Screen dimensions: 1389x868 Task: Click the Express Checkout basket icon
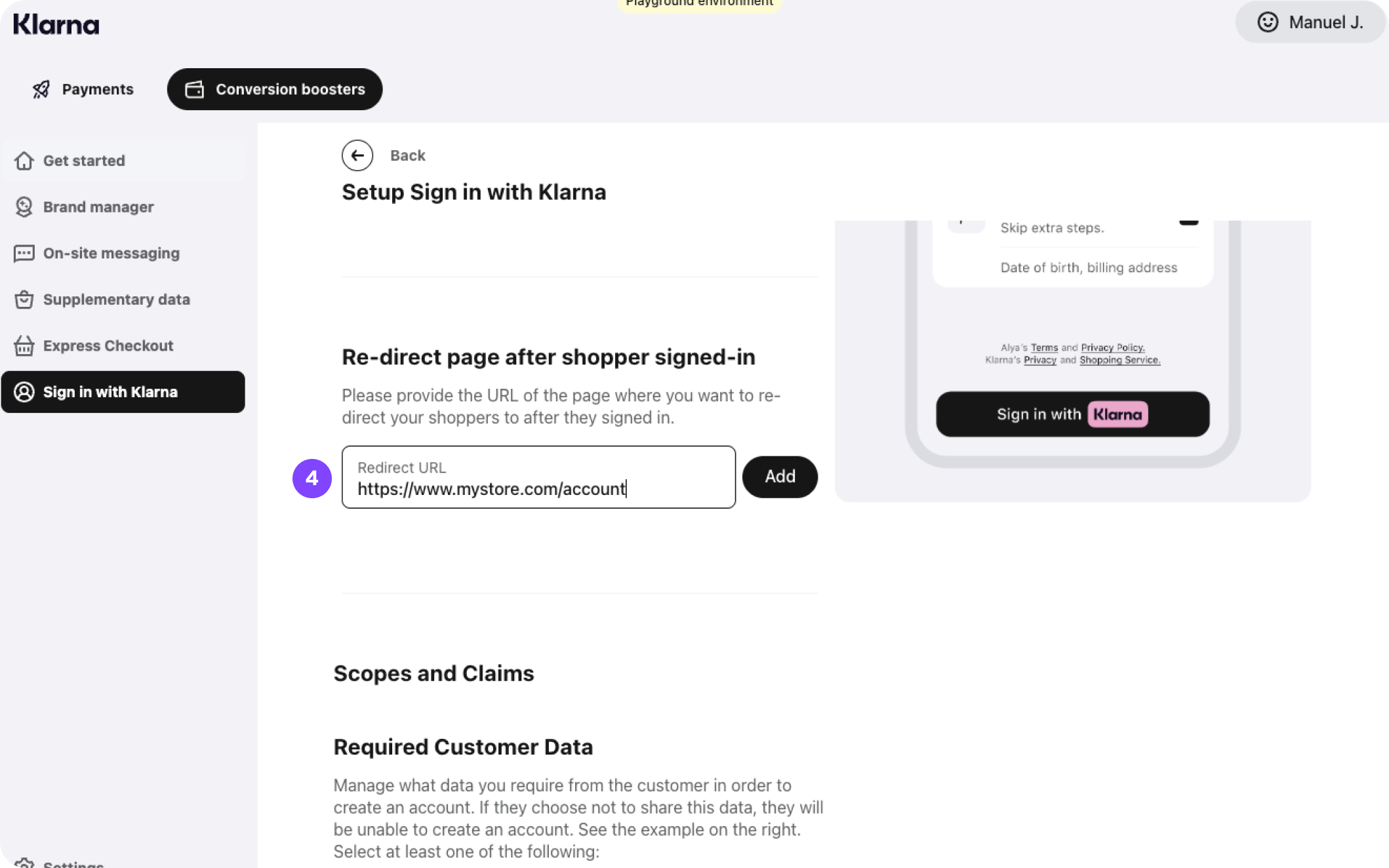[24, 345]
